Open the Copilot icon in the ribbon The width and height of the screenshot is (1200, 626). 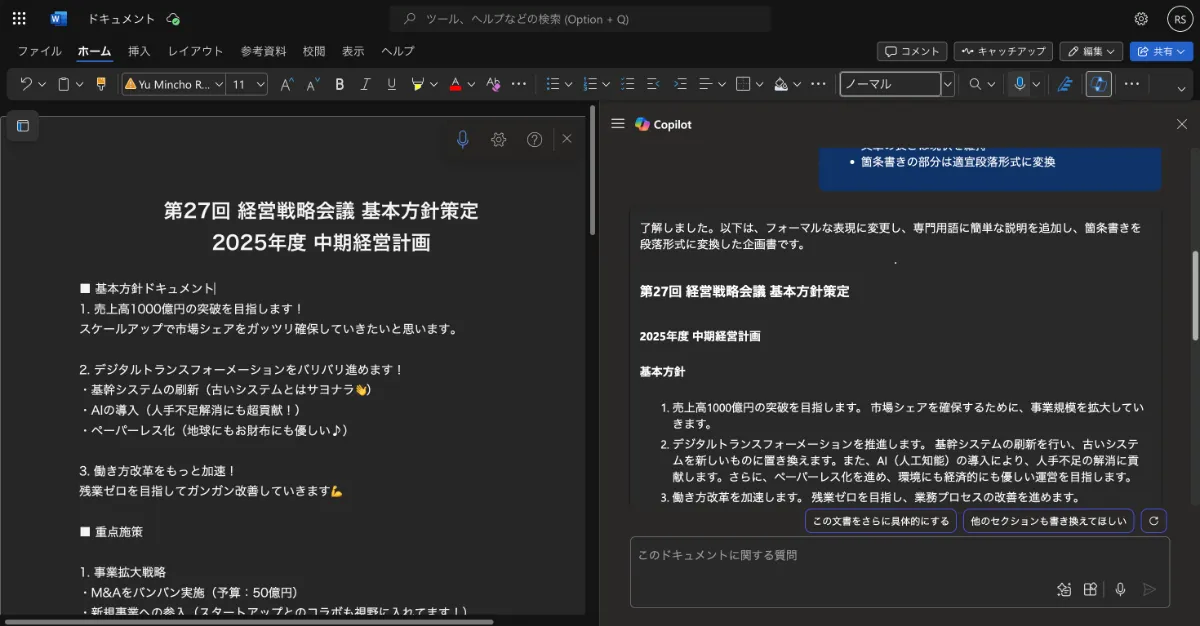pos(1098,84)
